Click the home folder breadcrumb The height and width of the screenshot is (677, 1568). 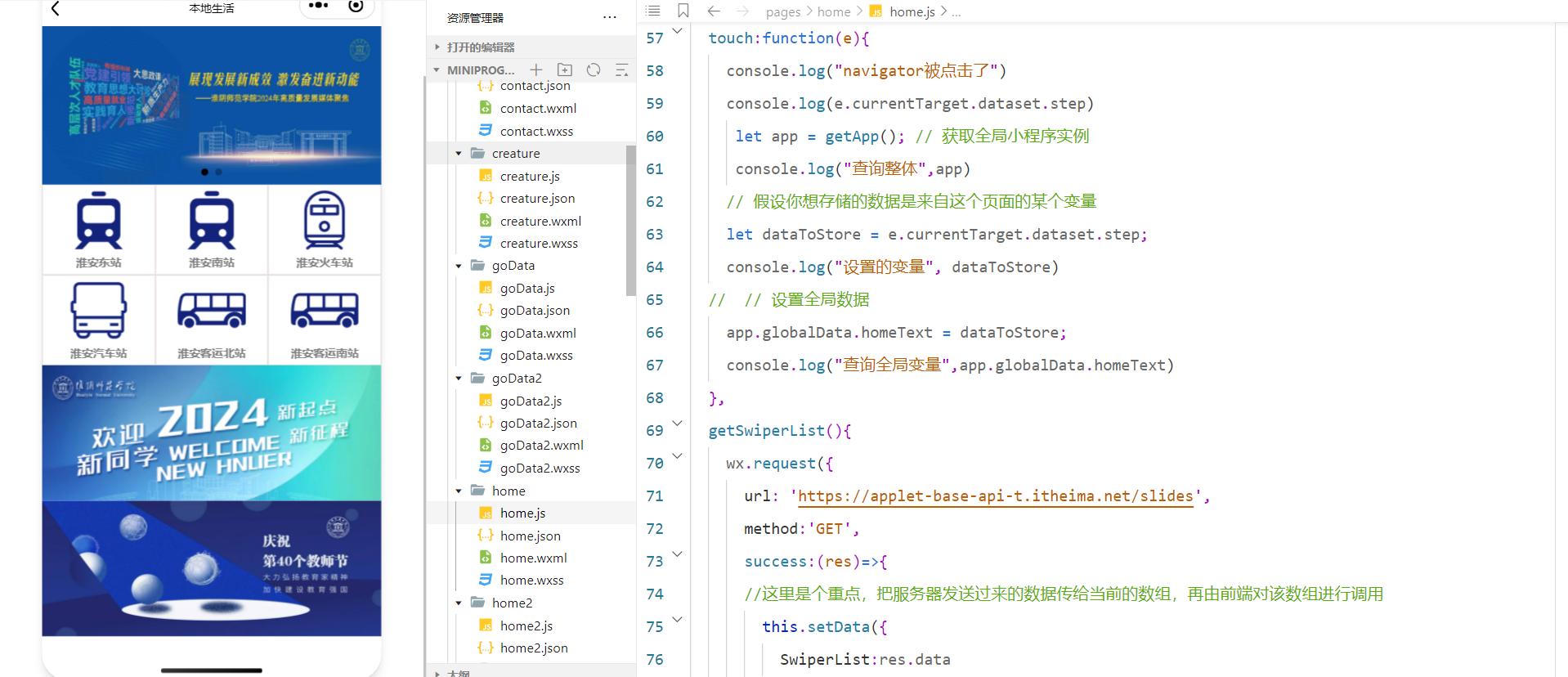click(x=834, y=11)
